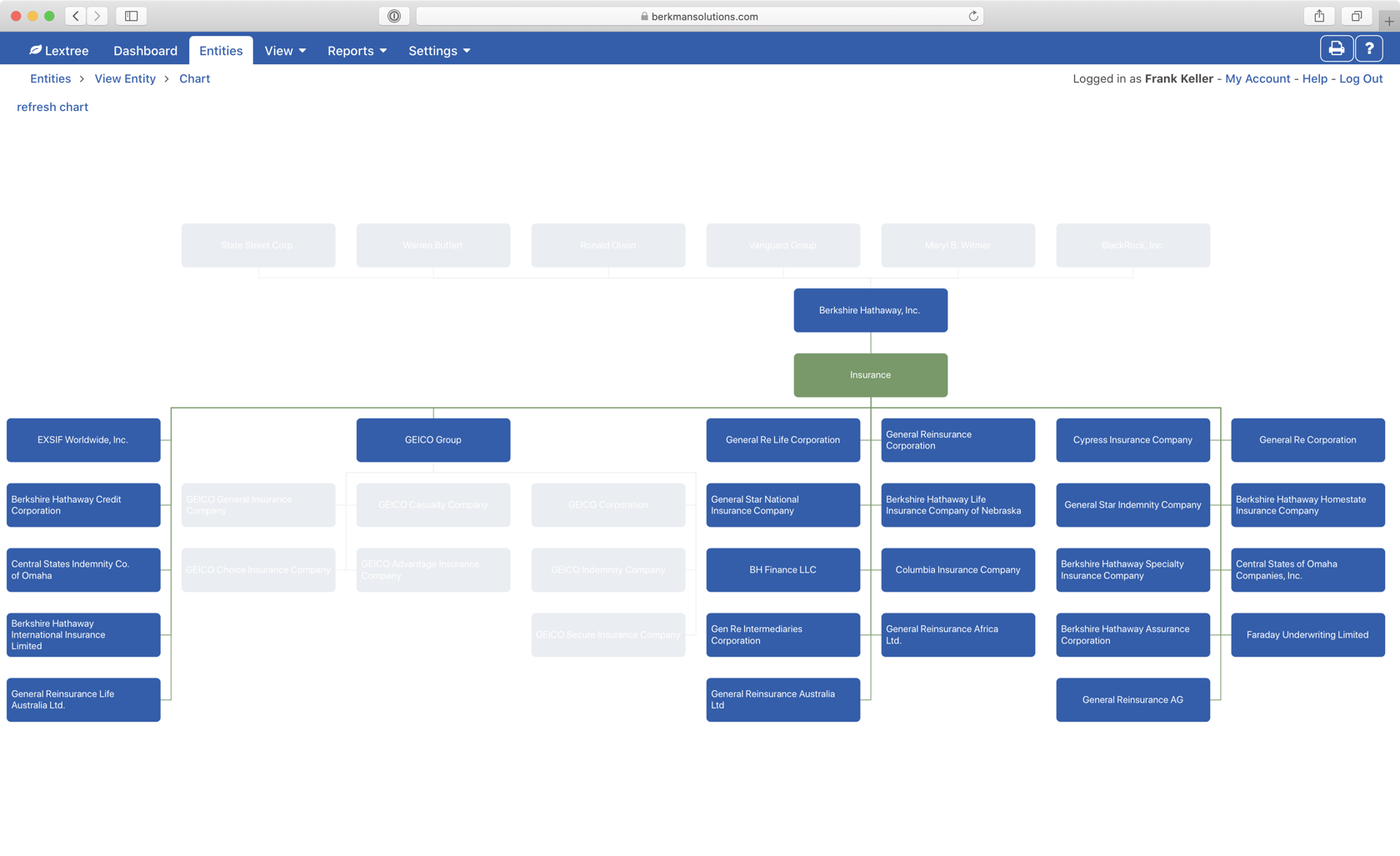
Task: Select the General Reinsurance Corporation node
Action: 958,440
